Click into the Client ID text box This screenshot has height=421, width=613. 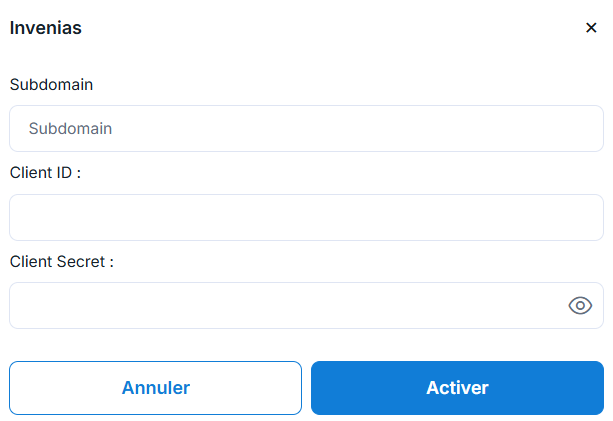[306, 217]
